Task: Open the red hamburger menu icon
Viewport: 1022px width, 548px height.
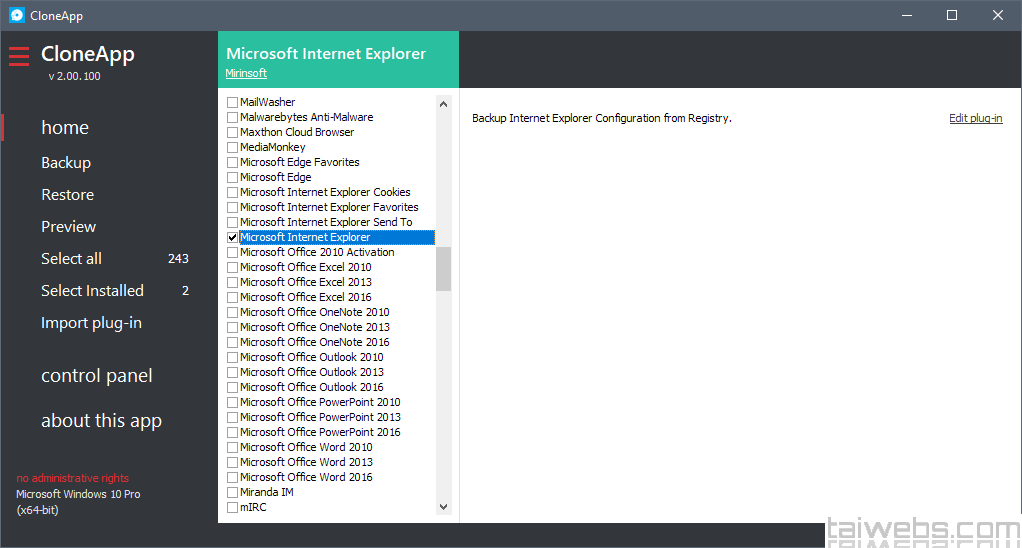Action: click(x=19, y=56)
